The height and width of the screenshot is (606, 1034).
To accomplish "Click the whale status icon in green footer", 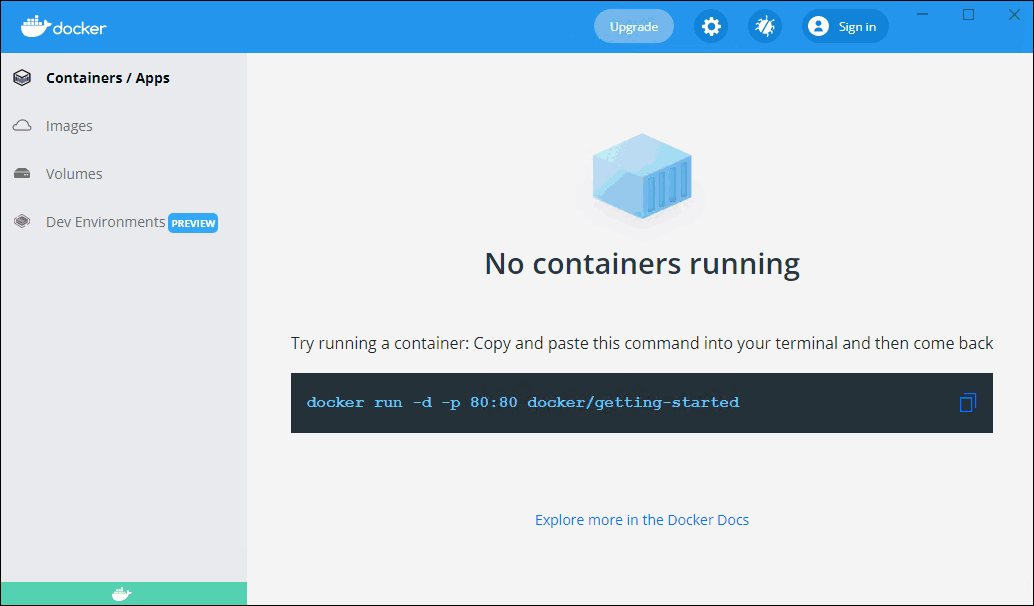I will 121,594.
